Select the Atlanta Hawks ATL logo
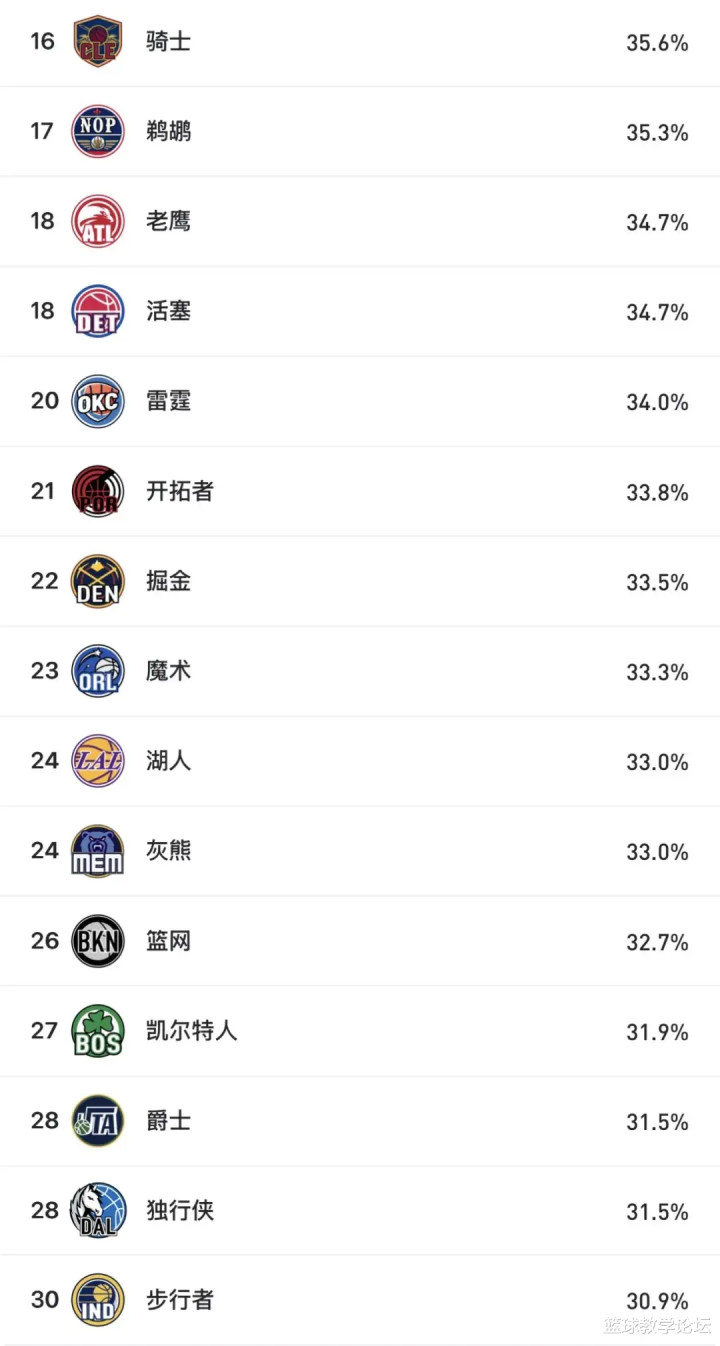The width and height of the screenshot is (720, 1346). [98, 221]
